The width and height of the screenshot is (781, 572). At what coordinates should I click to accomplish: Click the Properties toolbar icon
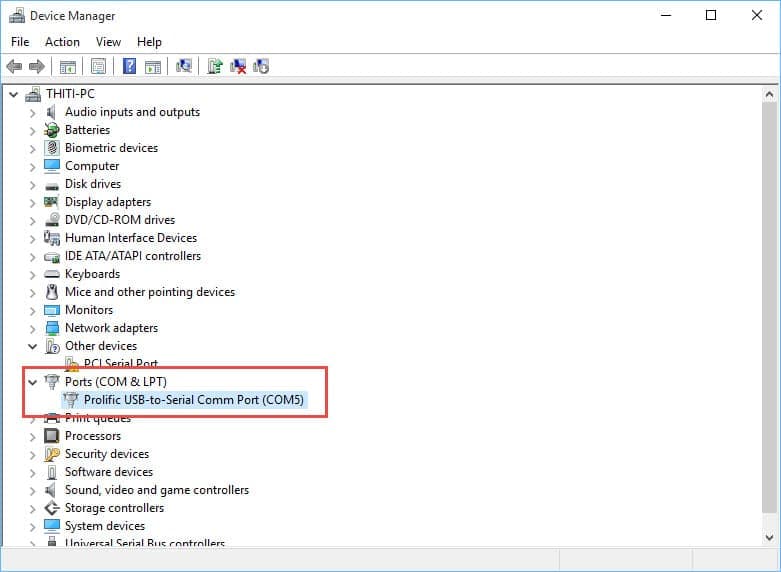(98, 67)
